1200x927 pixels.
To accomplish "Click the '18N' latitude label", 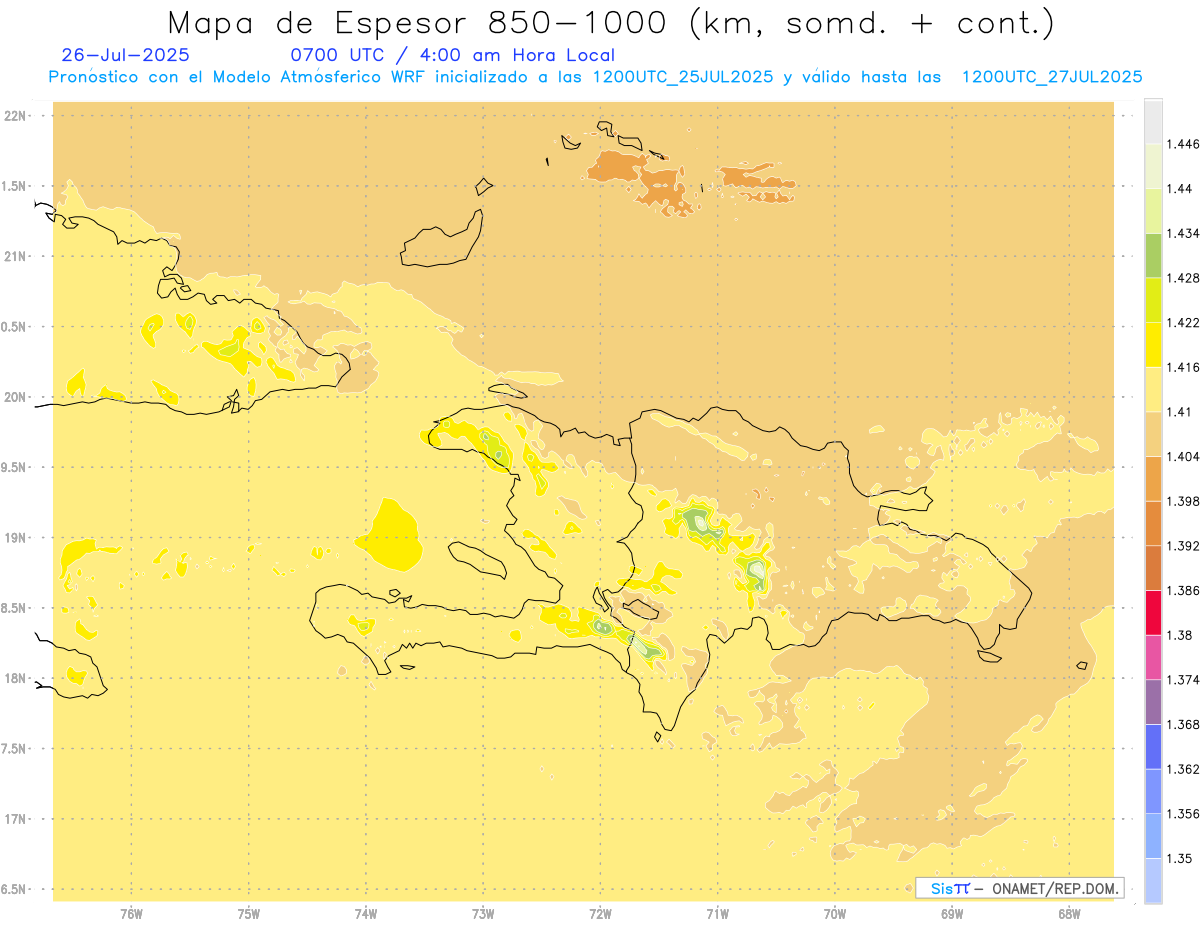I will pos(15,679).
